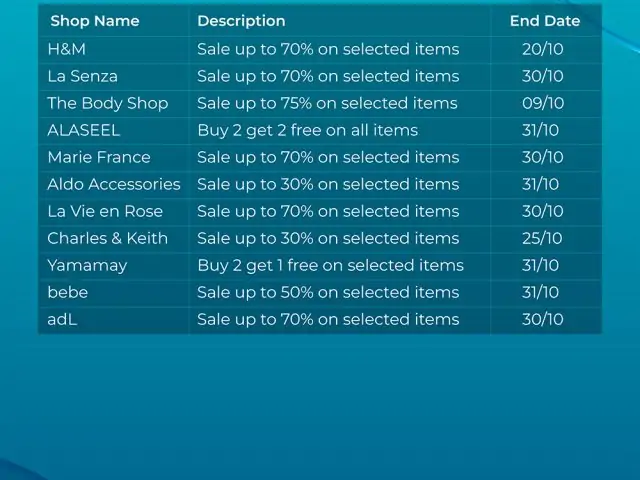Select the 50% sale description for bebe
This screenshot has width=640, height=480.
[328, 293]
